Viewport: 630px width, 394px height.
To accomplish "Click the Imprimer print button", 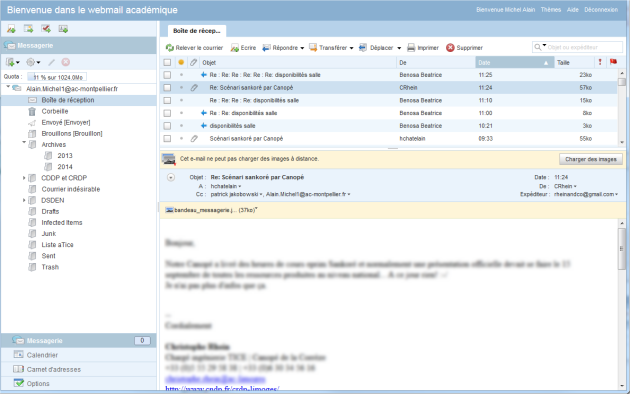I will [x=423, y=48].
